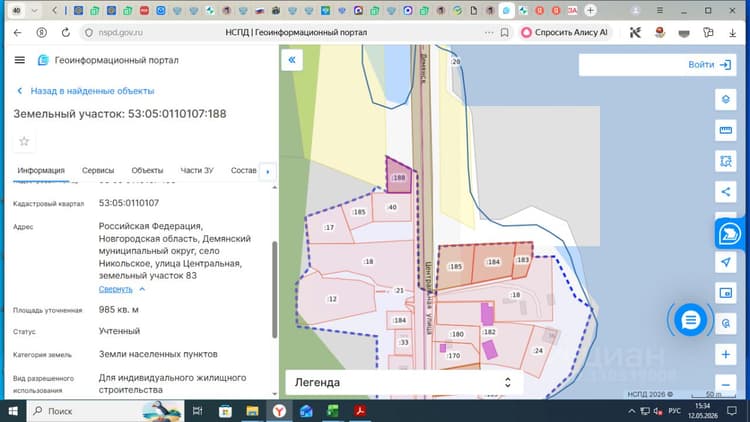Open the hamburger menu of the Geoportal
The width and height of the screenshot is (750, 422).
tap(20, 60)
